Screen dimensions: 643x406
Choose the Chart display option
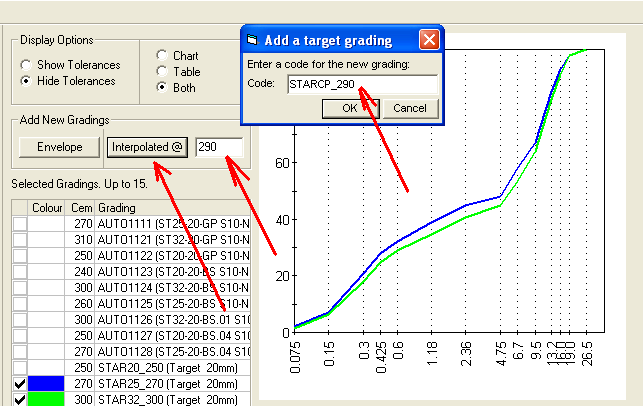click(x=163, y=56)
